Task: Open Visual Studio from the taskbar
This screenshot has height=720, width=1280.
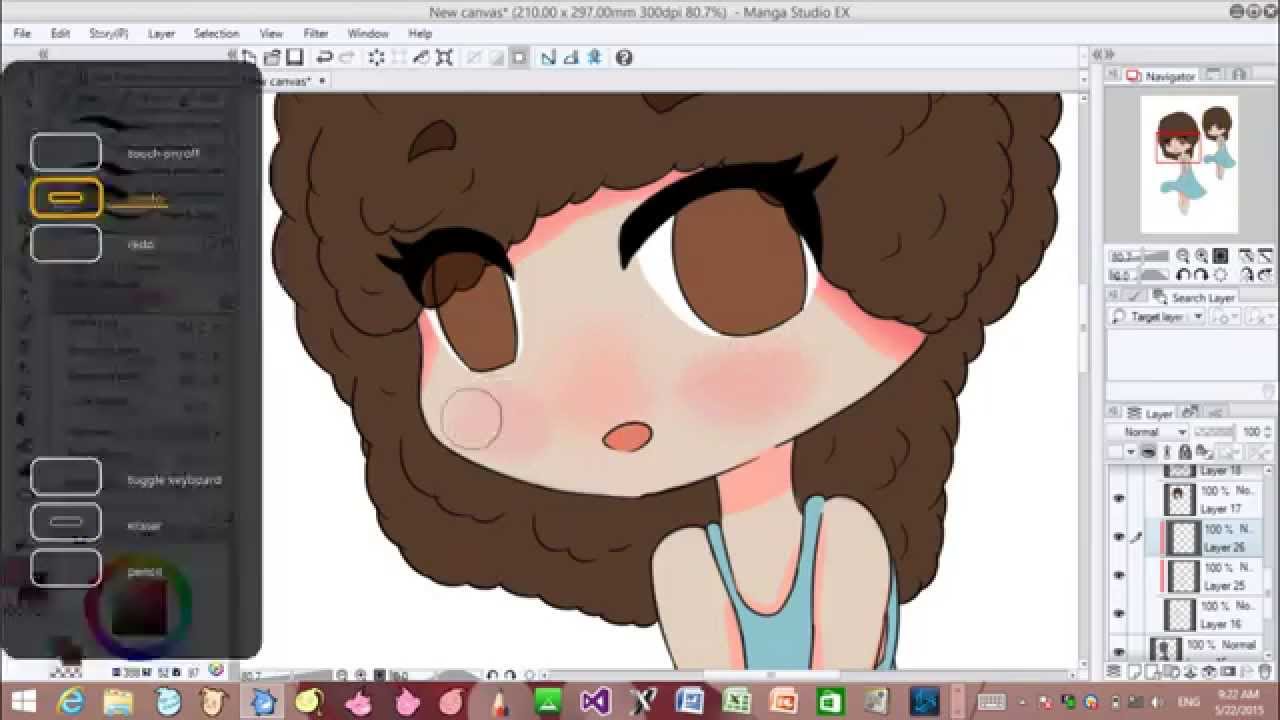Action: (595, 702)
